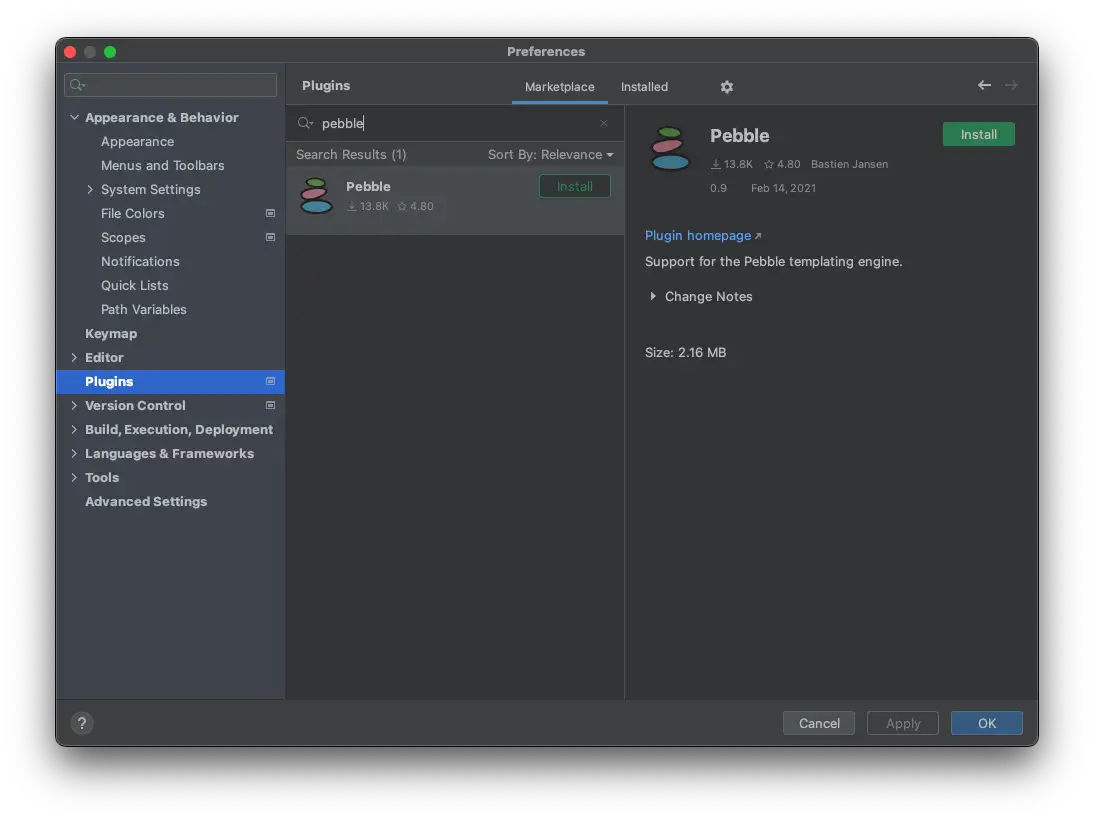Click the download count in the details pane
Screen dimensions: 1094x820
tap(731, 164)
